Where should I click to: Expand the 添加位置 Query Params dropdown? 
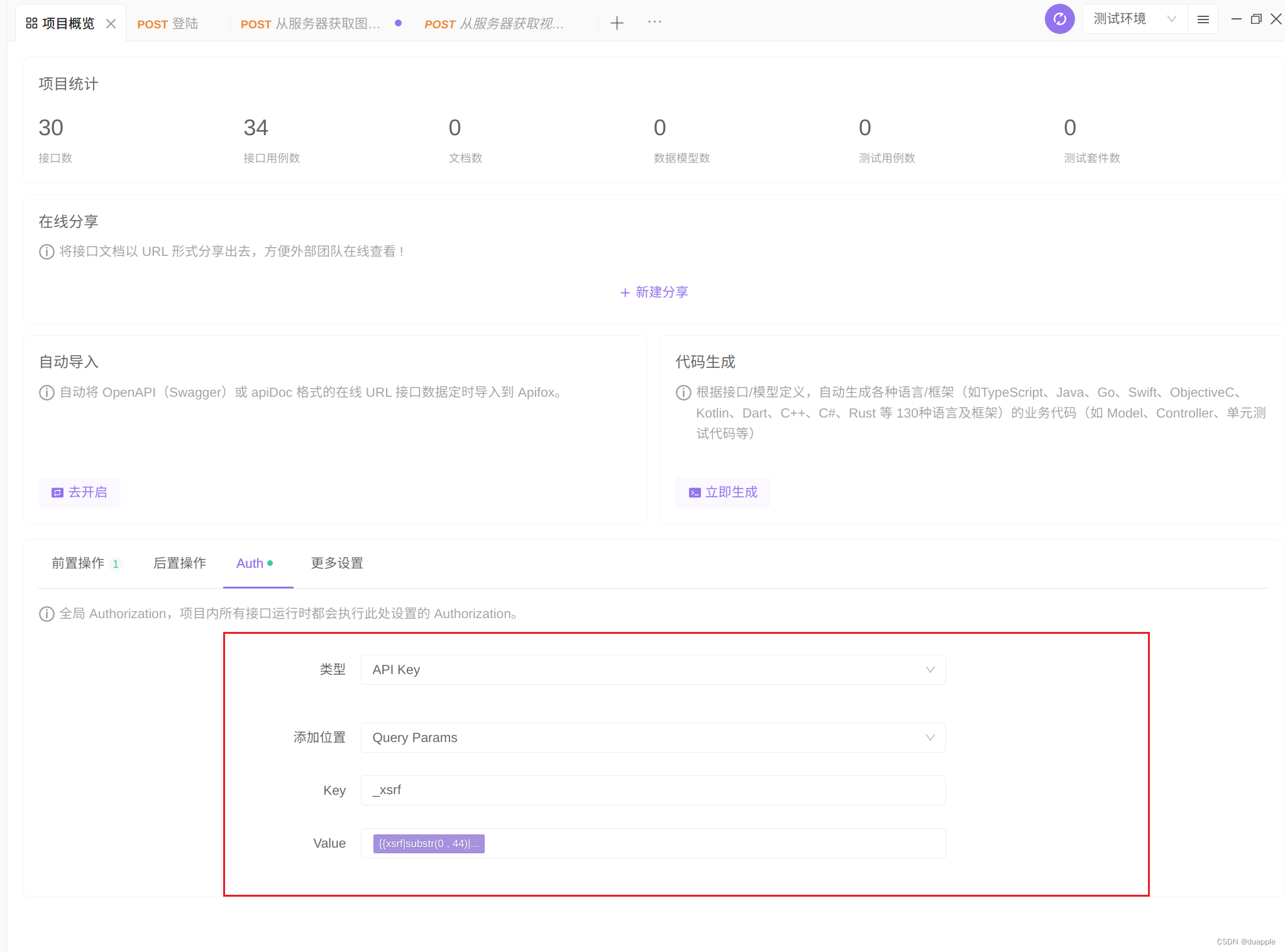click(x=653, y=738)
